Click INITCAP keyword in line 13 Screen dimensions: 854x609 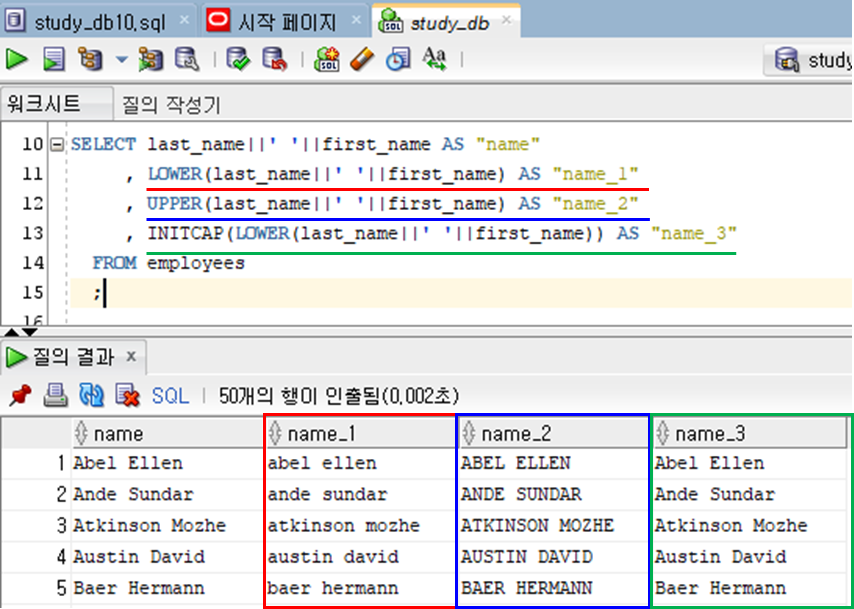click(185, 234)
